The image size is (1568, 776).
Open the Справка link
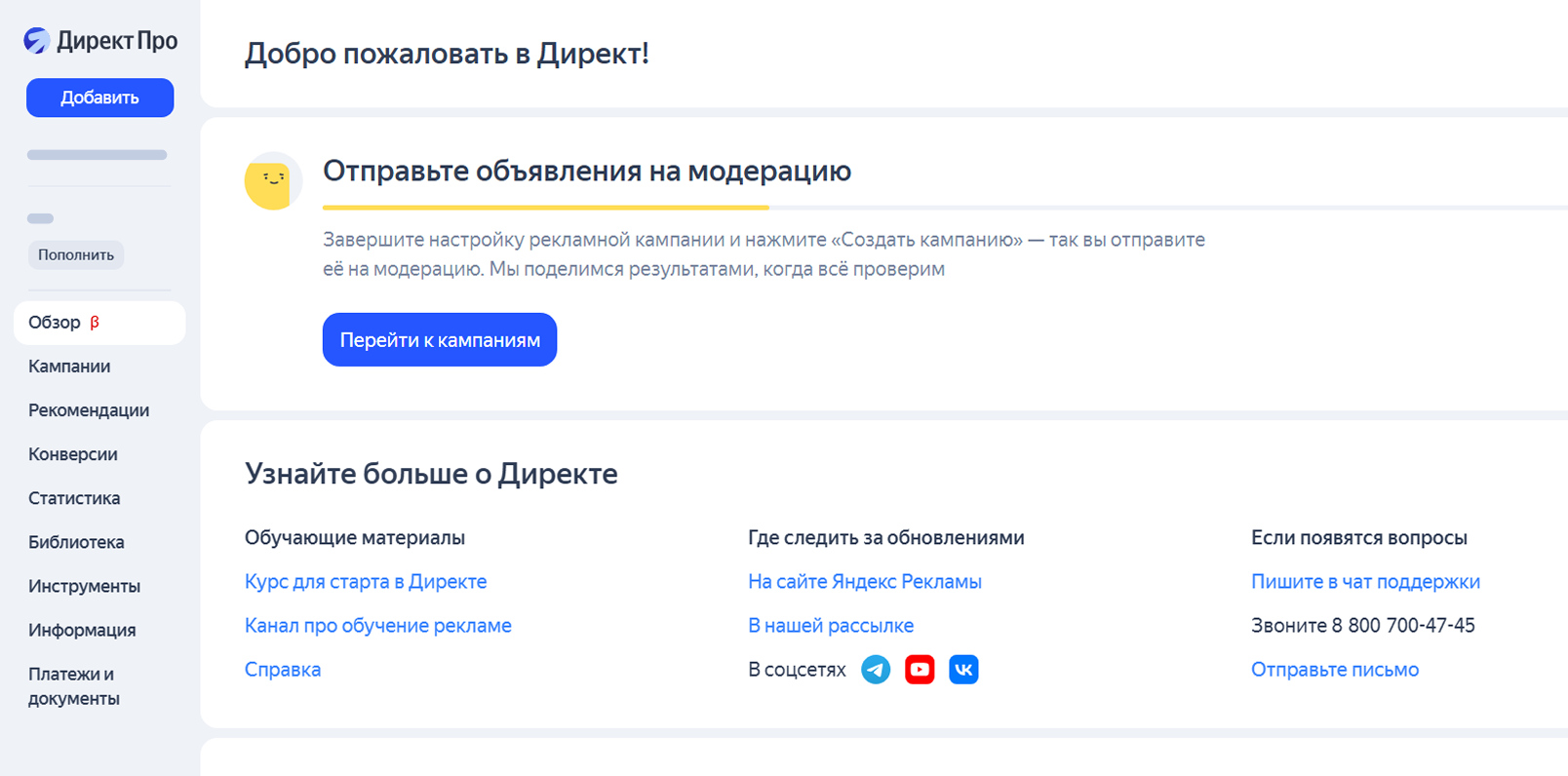click(x=283, y=670)
